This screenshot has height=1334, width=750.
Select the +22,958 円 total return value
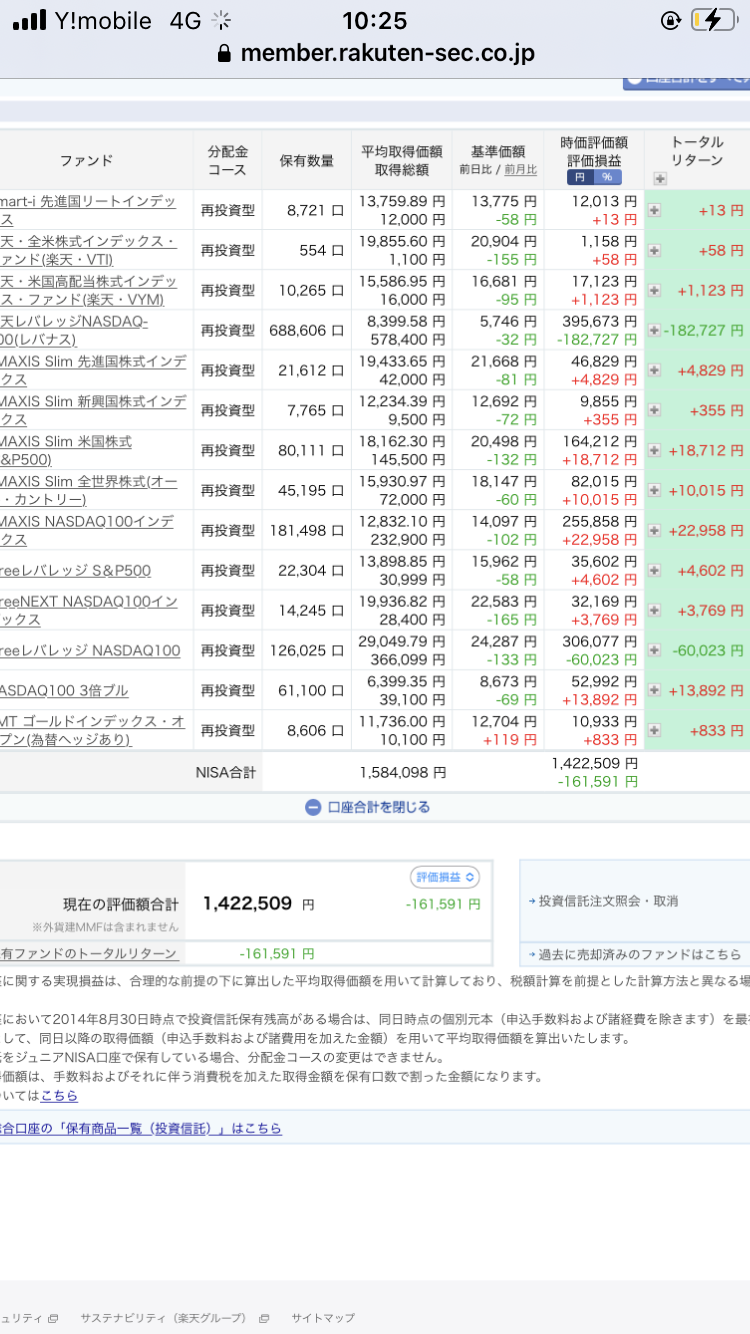click(x=706, y=530)
